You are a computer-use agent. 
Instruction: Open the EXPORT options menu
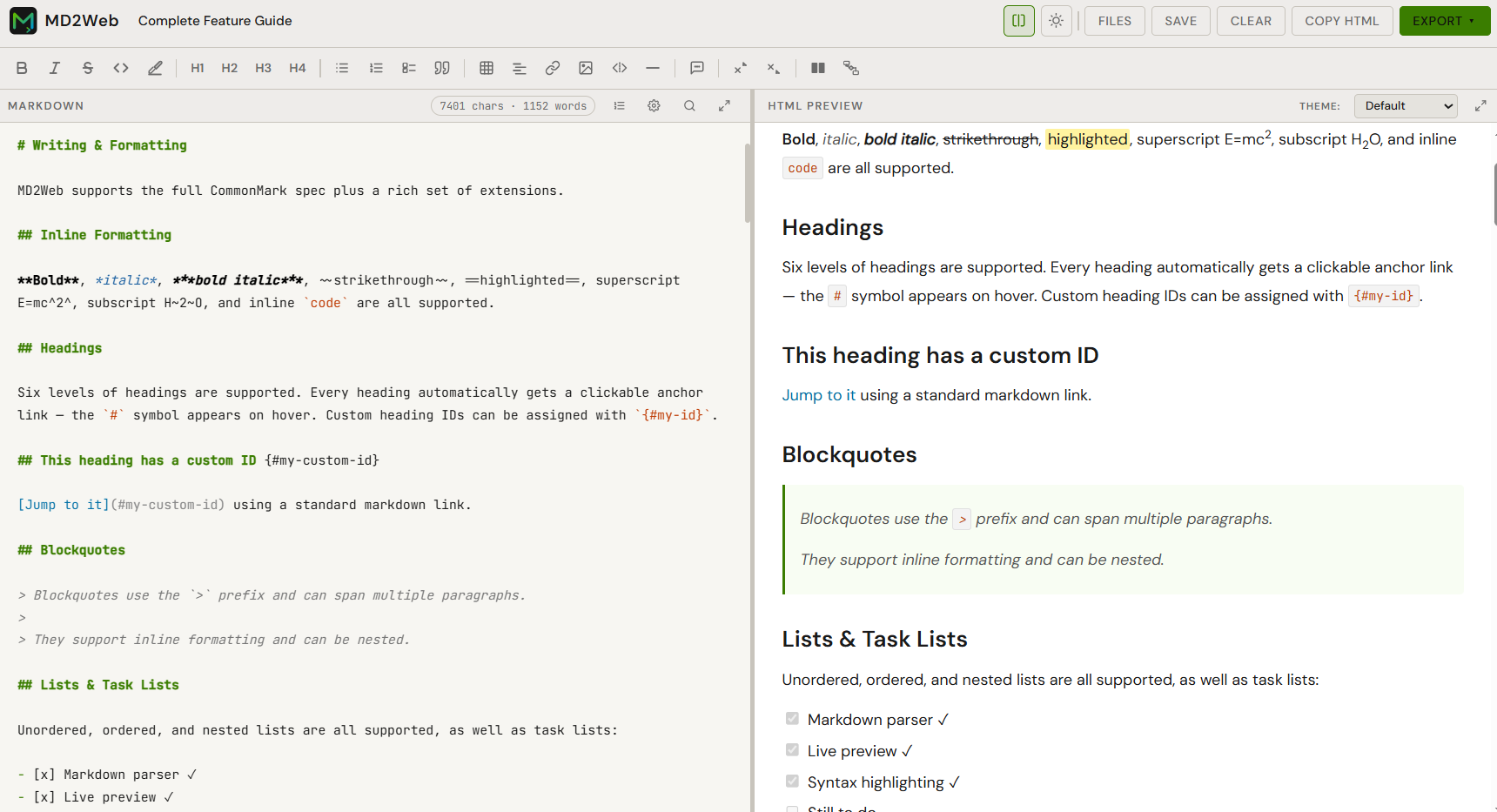click(x=1444, y=20)
